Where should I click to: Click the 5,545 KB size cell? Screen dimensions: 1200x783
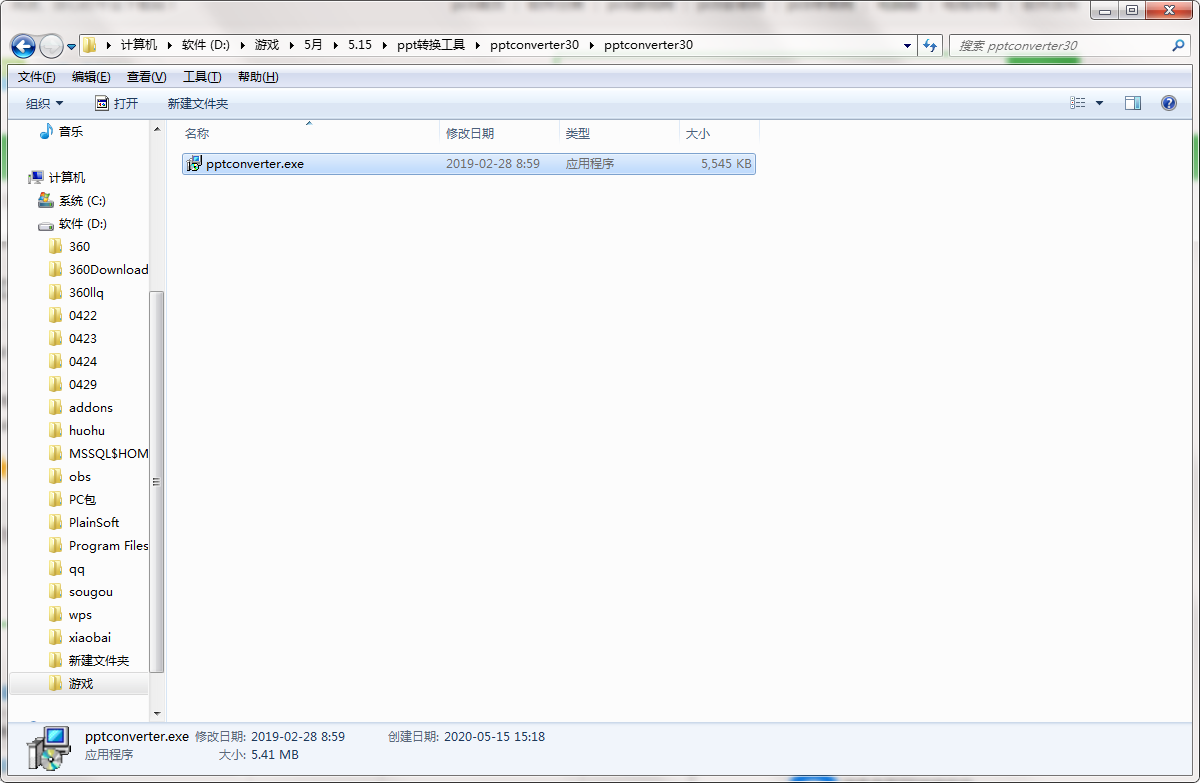click(x=726, y=164)
